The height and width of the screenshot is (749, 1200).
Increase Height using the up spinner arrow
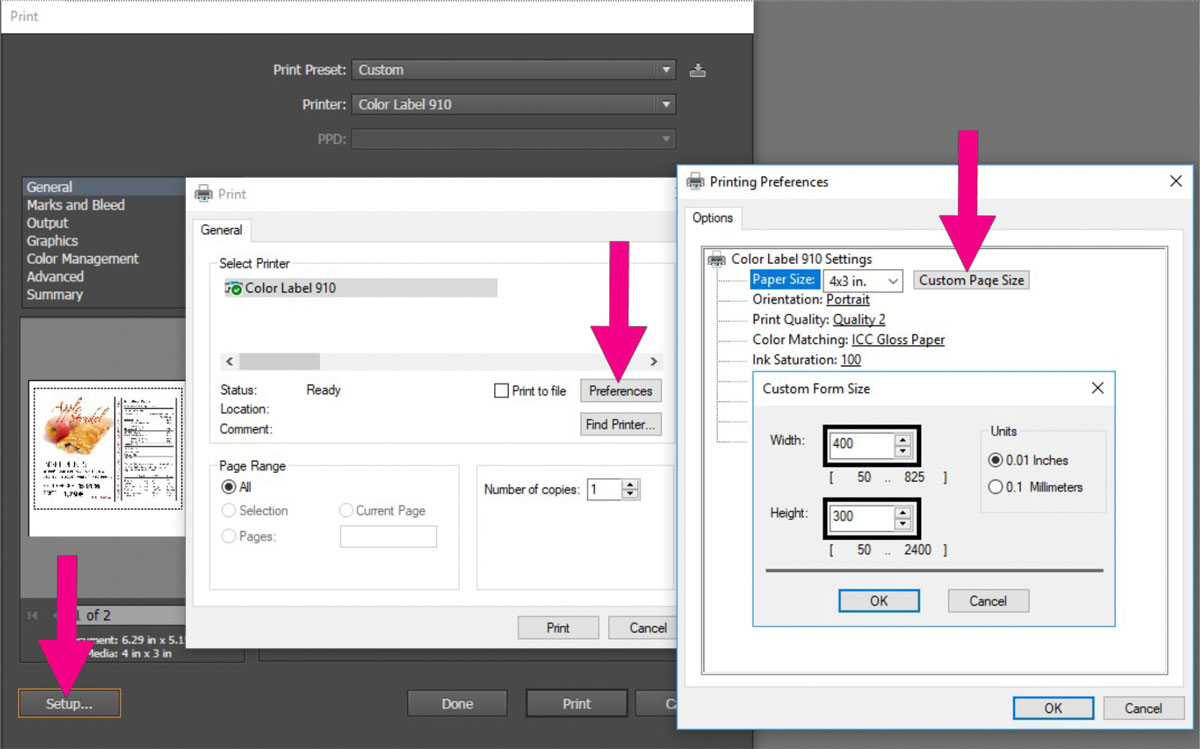(903, 512)
